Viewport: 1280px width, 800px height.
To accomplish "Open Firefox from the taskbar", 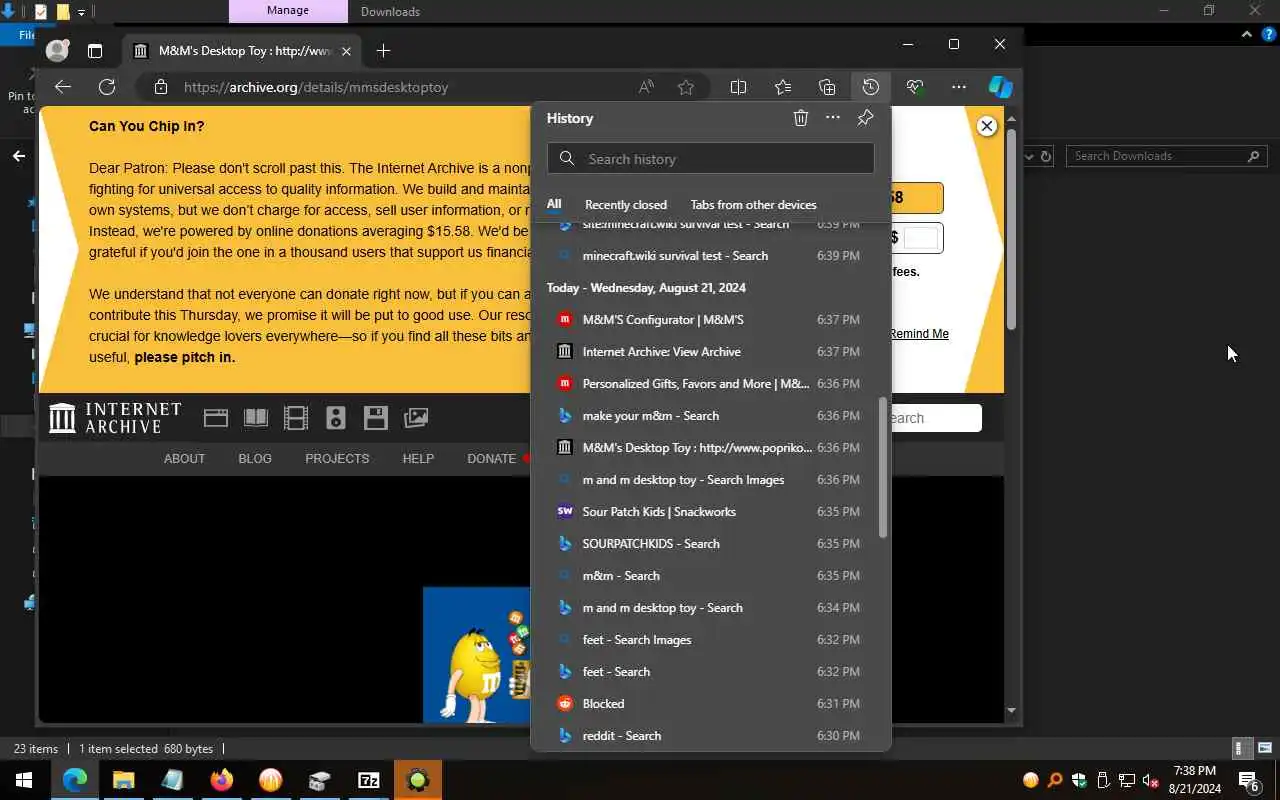I will tap(221, 780).
